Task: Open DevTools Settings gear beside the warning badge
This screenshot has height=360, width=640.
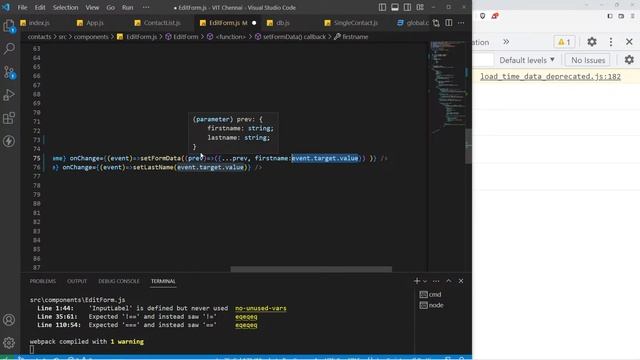Action: click(x=592, y=42)
